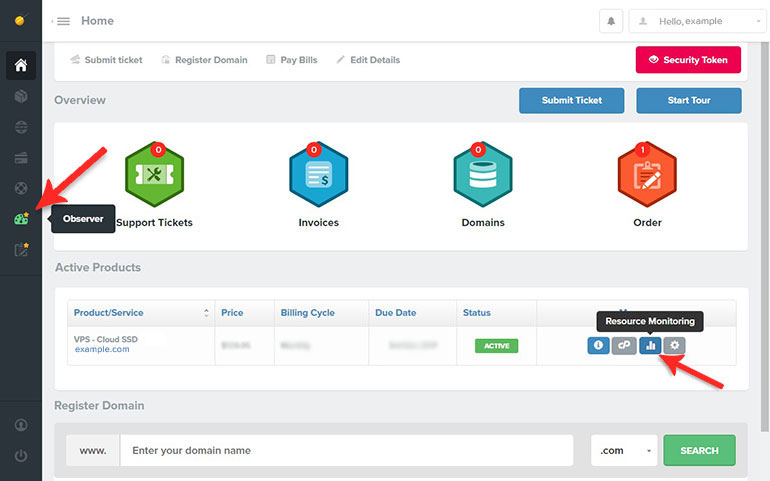Click the Order label under hexagon
770x481 pixels.
tap(647, 223)
